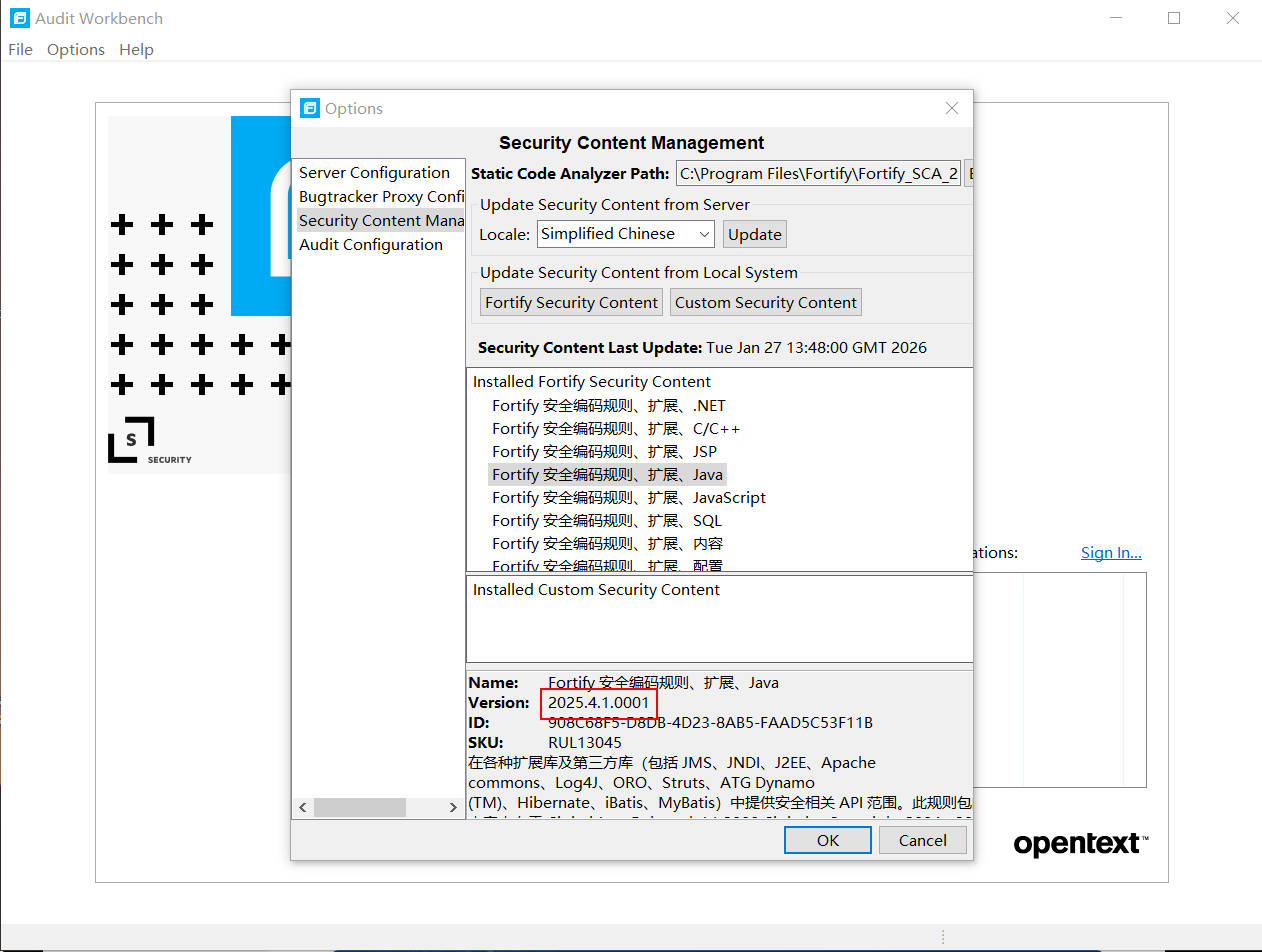1262x952 pixels.
Task: Open the Options menu
Action: point(76,49)
